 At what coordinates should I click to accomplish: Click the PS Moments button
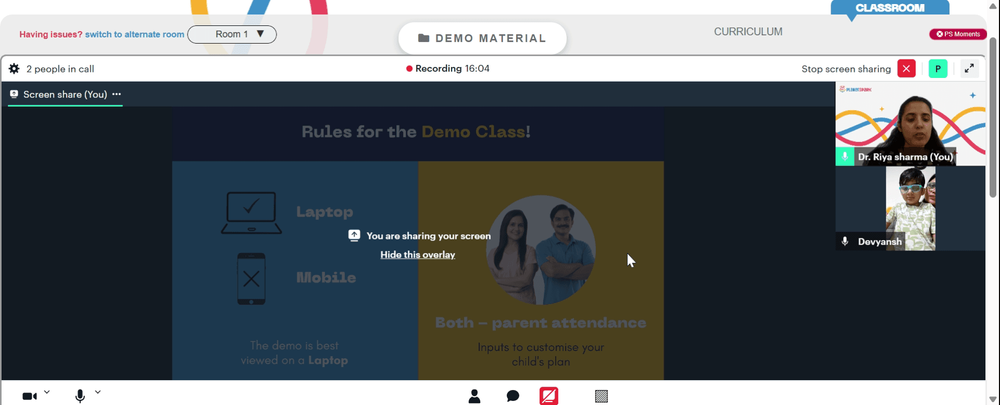click(x=958, y=34)
